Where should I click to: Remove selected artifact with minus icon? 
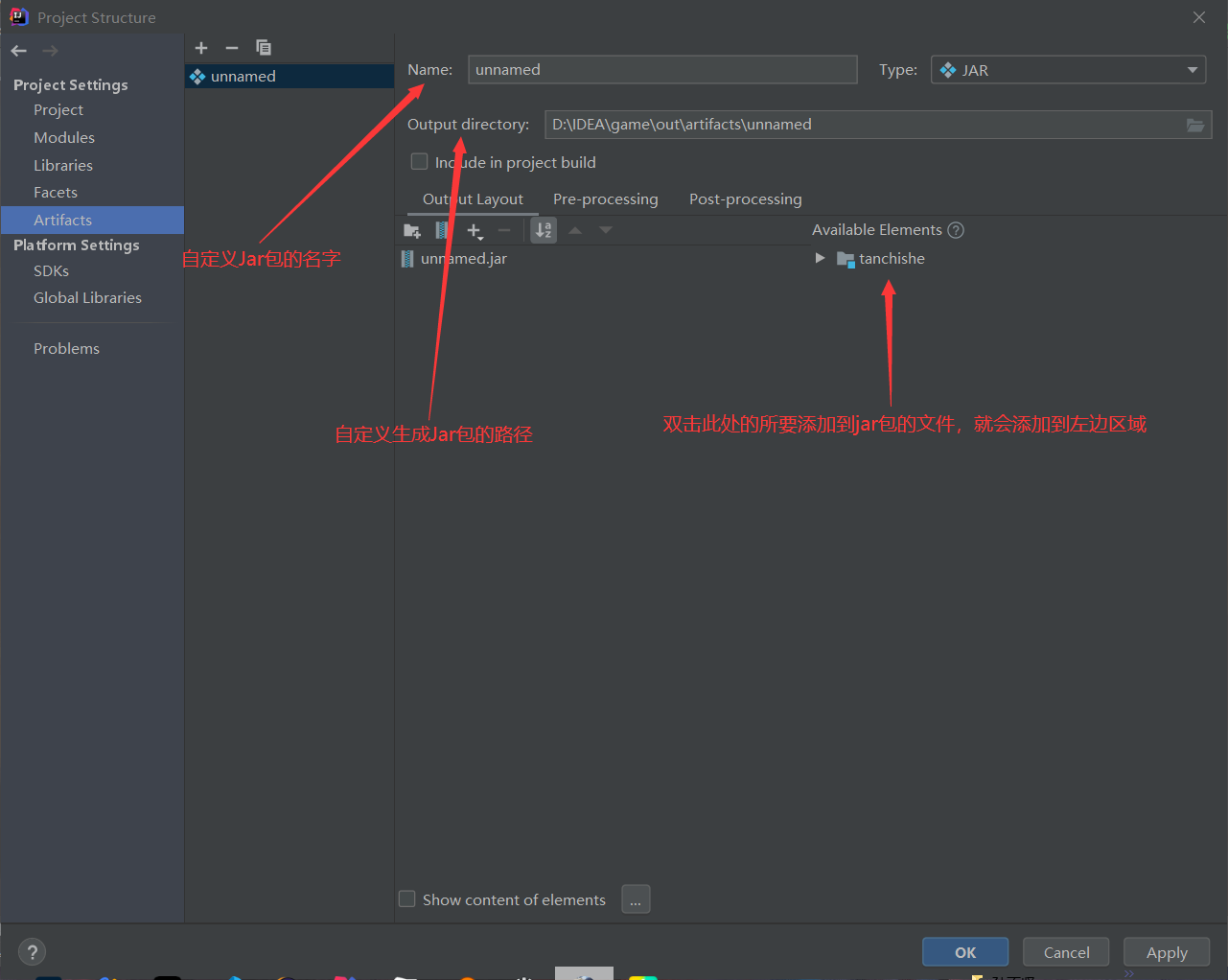(232, 48)
